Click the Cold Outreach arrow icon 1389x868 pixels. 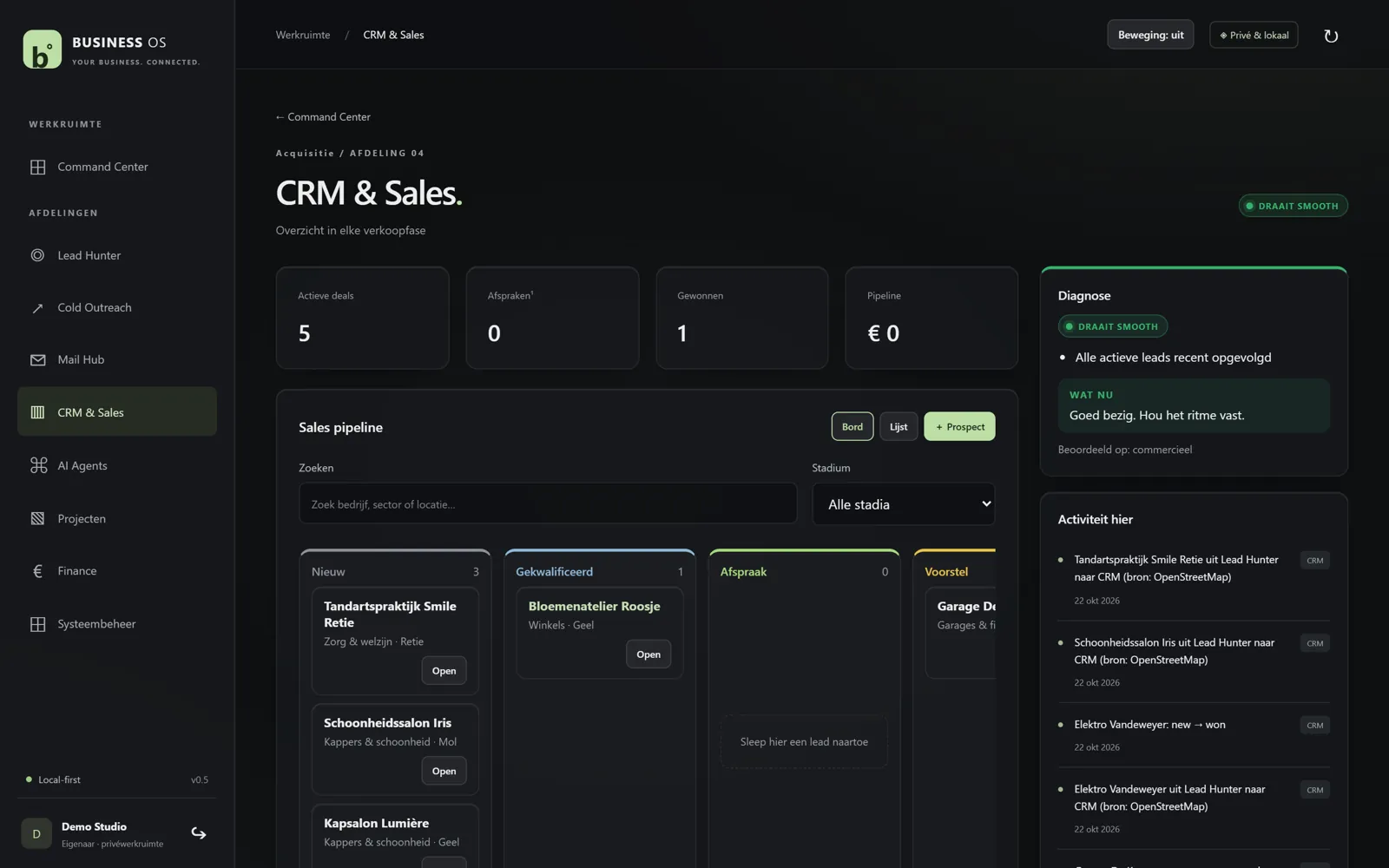[37, 308]
